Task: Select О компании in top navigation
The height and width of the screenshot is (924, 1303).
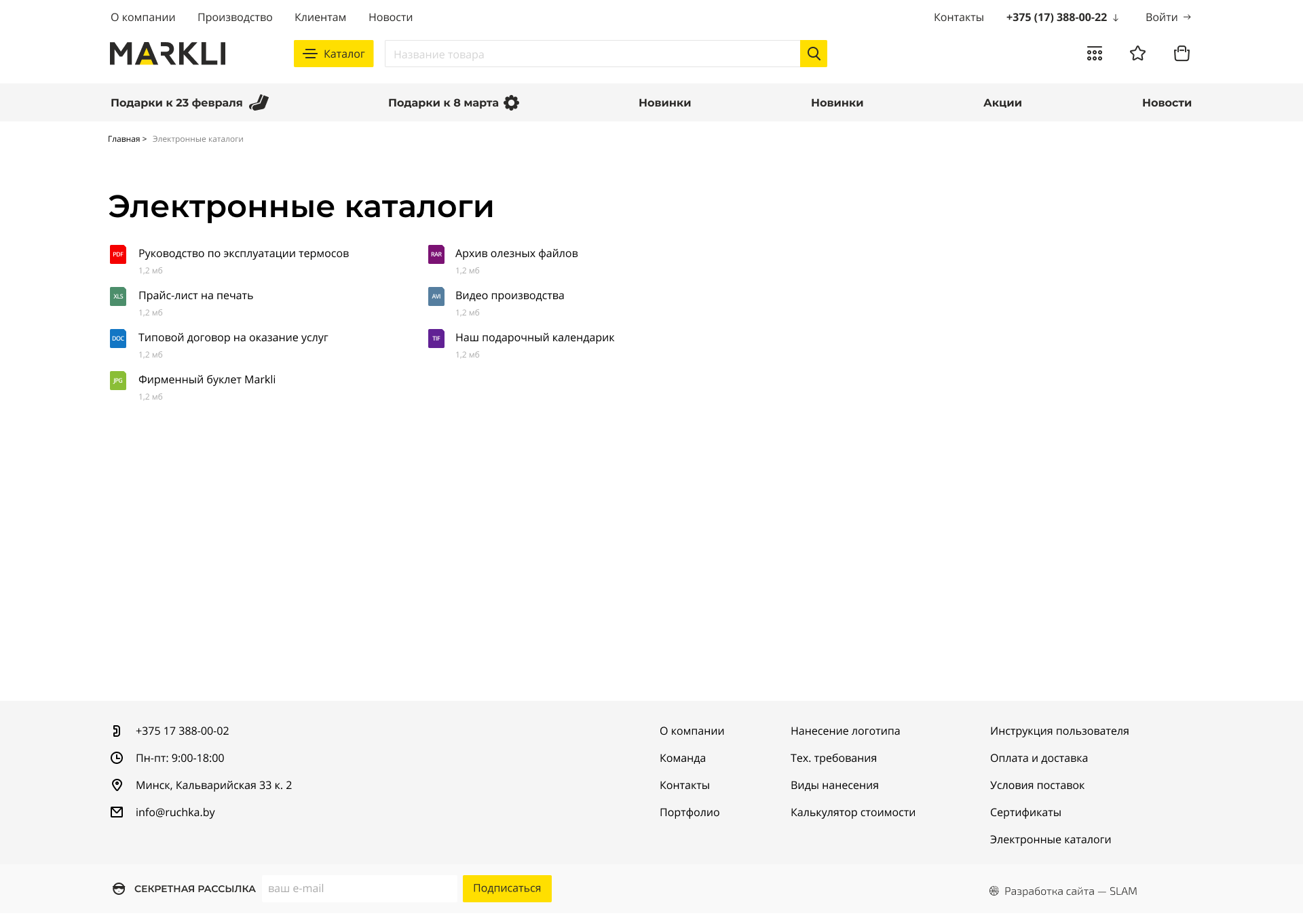Action: click(x=142, y=17)
